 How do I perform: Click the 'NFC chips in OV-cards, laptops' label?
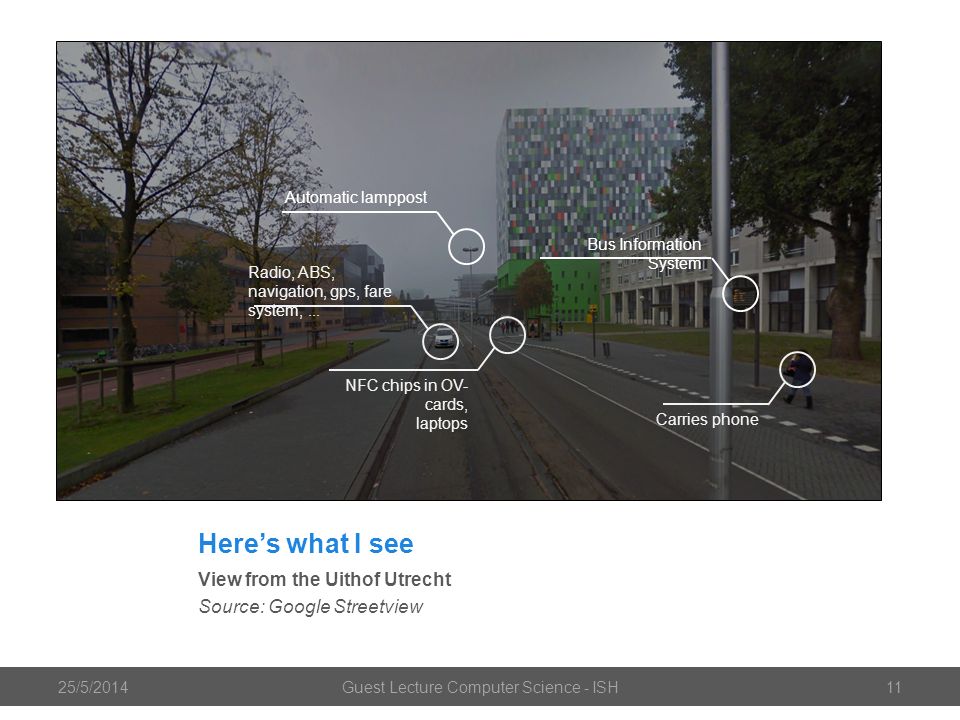coord(407,404)
